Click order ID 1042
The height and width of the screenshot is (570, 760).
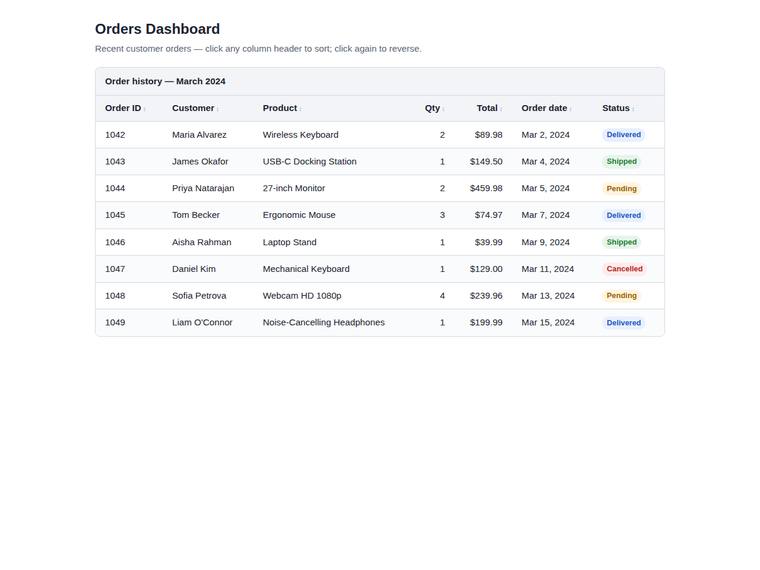coord(115,135)
